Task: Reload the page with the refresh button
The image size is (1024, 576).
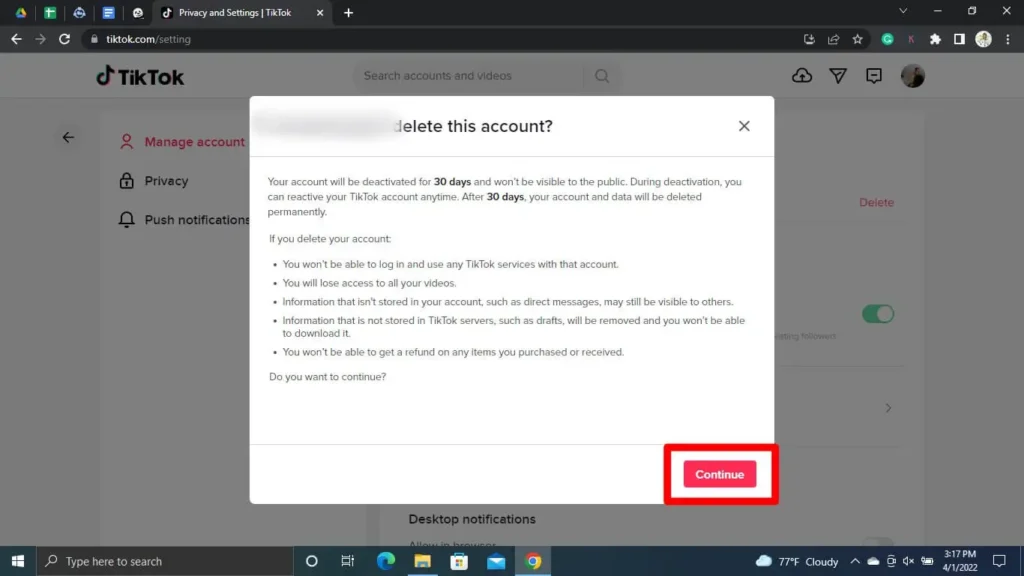Action: pyautogui.click(x=64, y=39)
